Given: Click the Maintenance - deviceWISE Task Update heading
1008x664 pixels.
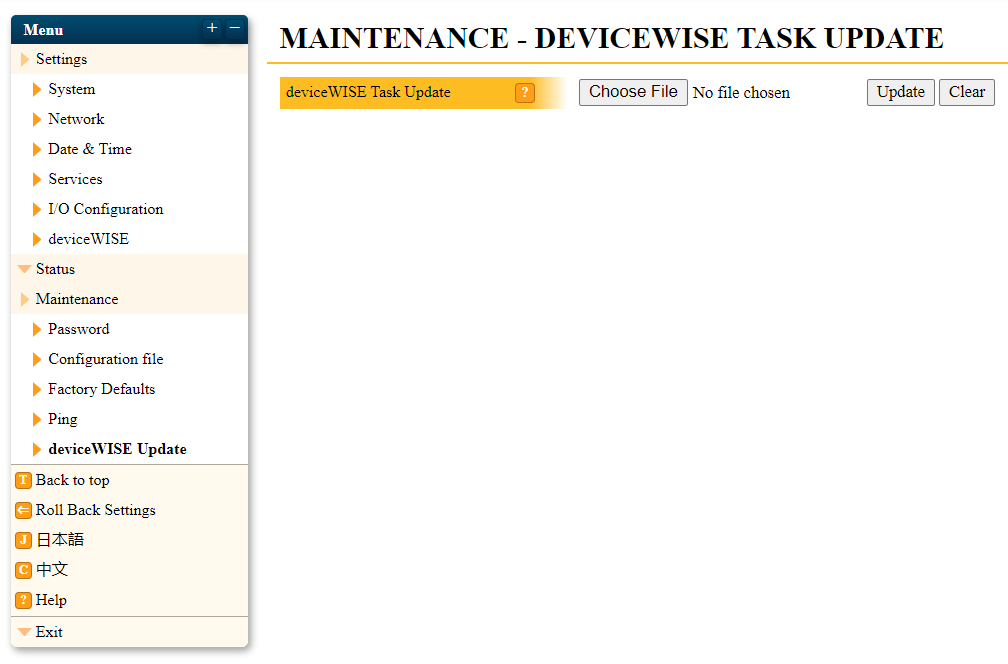Looking at the screenshot, I should 611,39.
